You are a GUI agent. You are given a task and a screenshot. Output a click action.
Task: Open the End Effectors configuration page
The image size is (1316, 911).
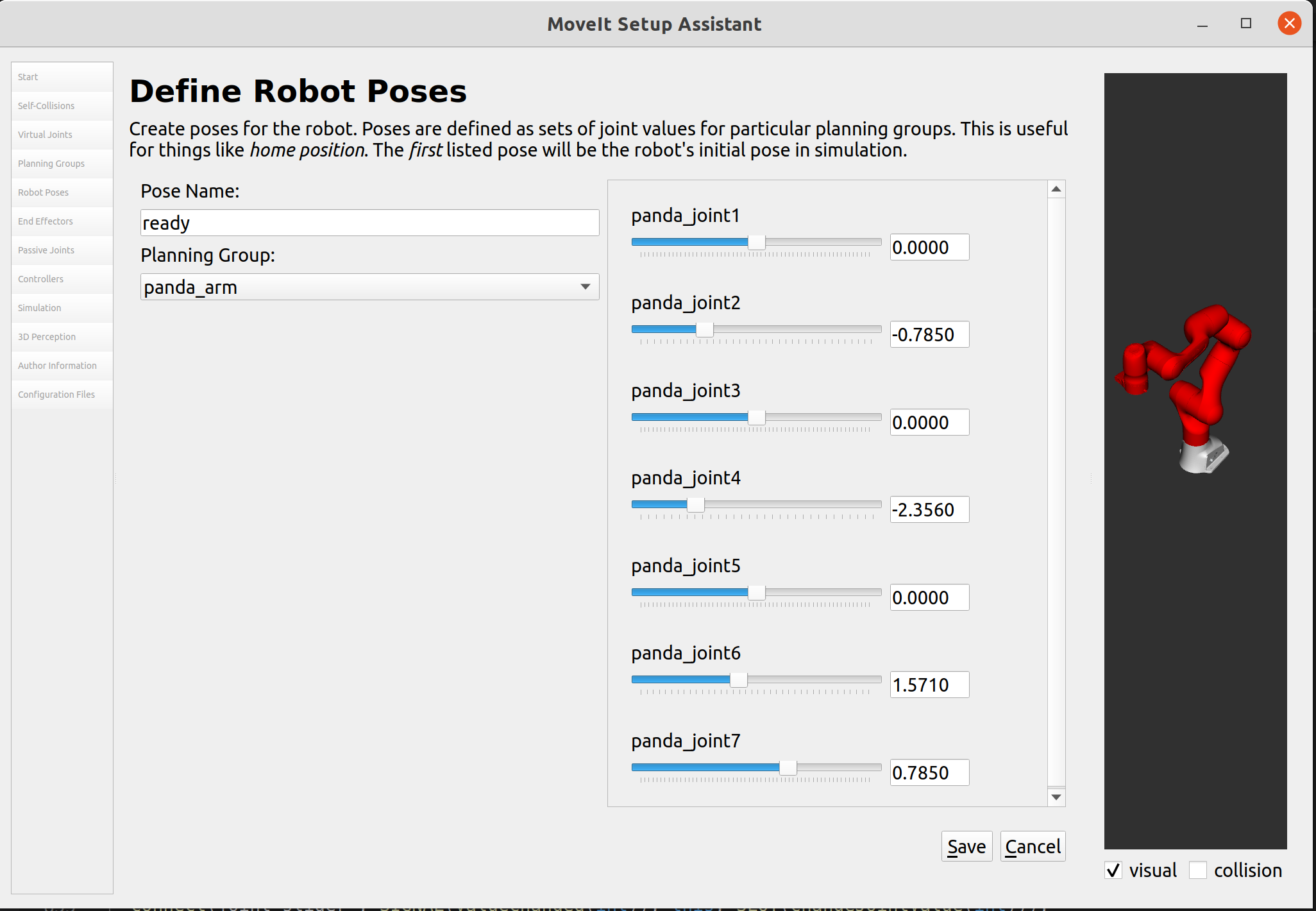(x=45, y=221)
